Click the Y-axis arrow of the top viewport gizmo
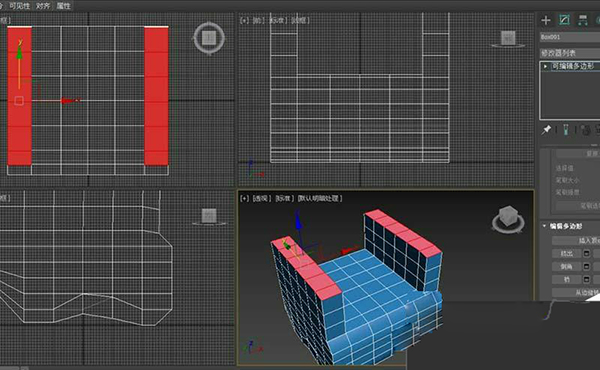This screenshot has height=370, width=600. pyautogui.click(x=19, y=52)
